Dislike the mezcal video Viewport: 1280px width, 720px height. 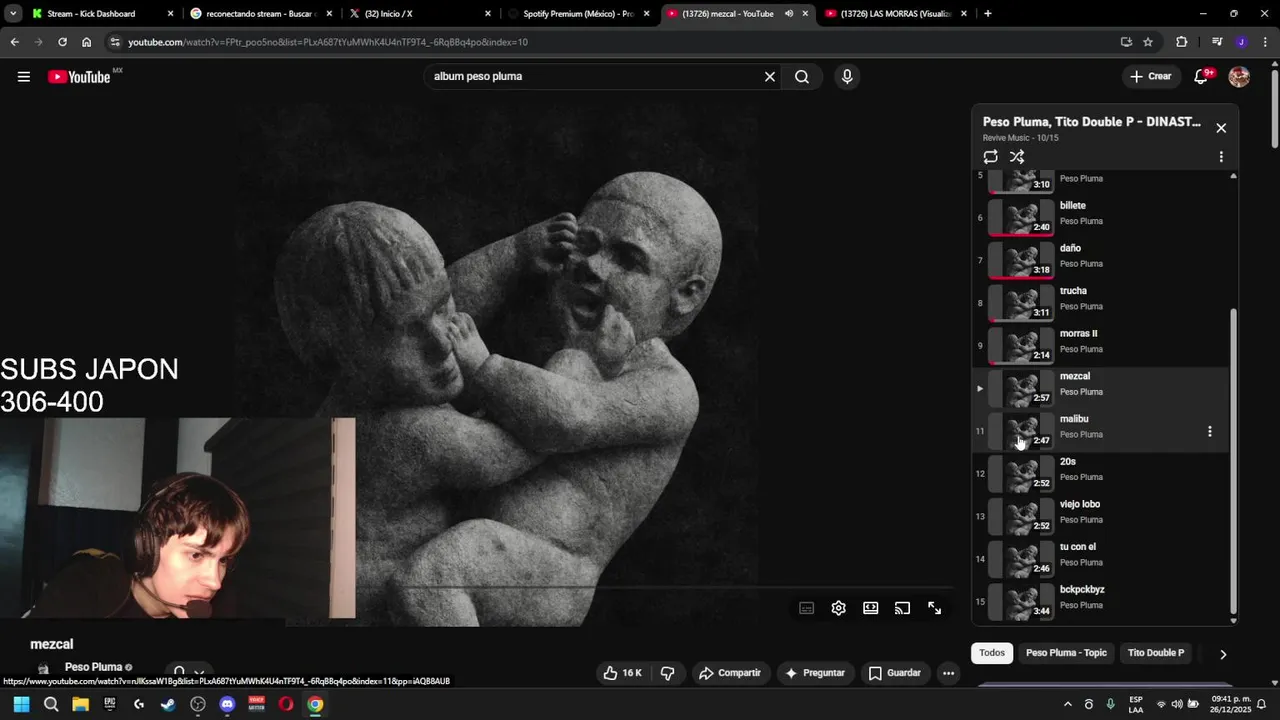667,673
